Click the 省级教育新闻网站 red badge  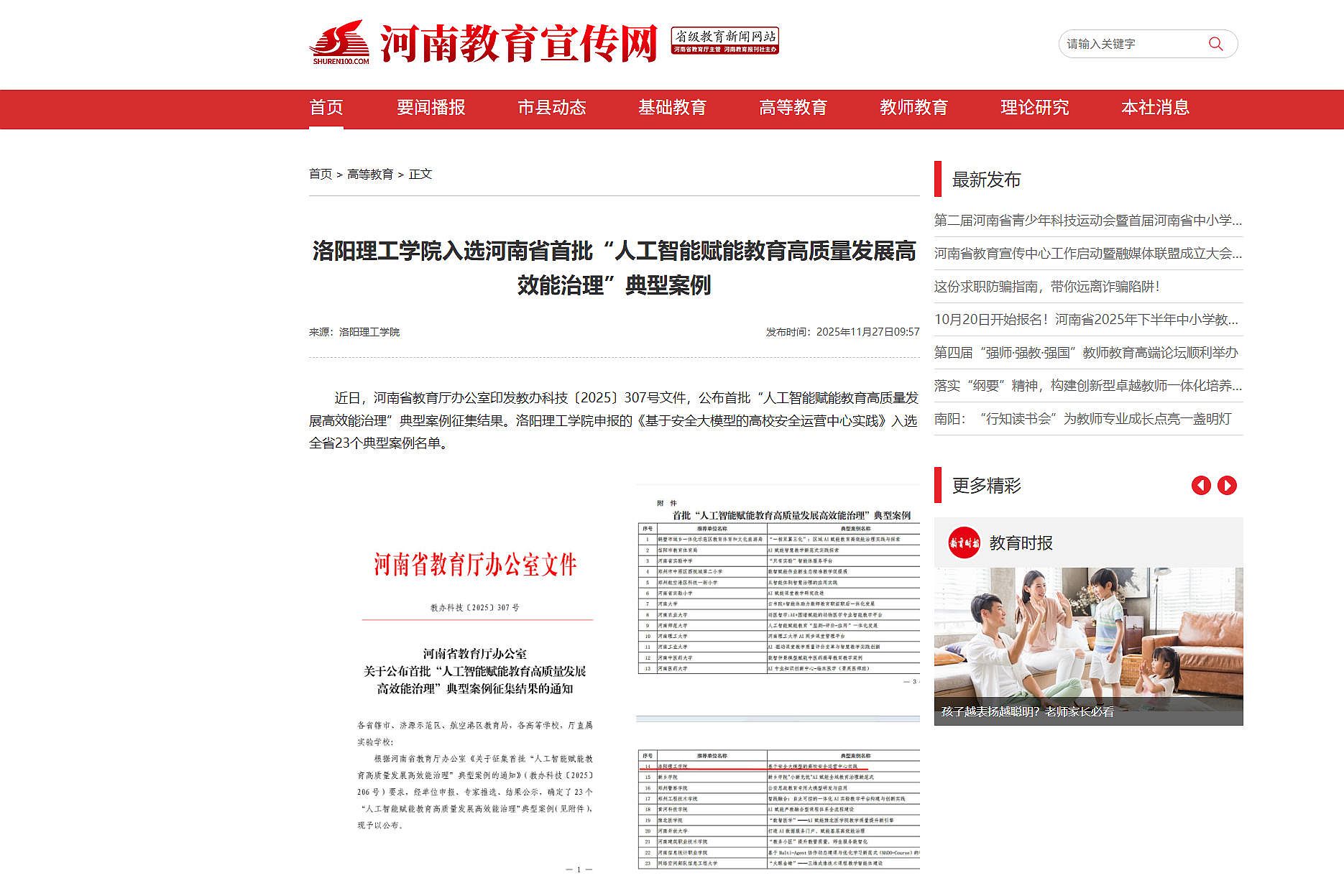coord(724,41)
